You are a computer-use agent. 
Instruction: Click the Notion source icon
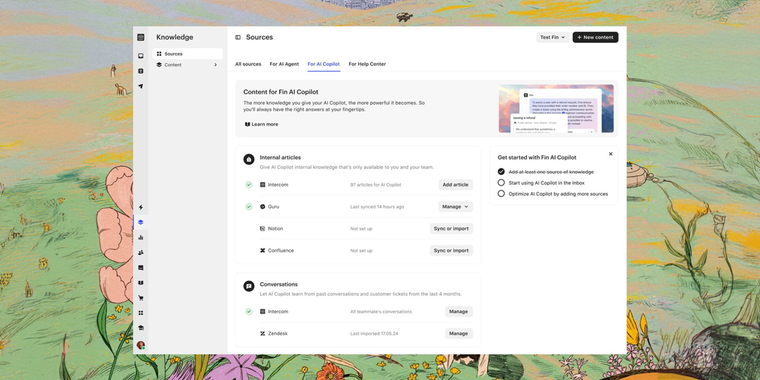[x=263, y=228]
